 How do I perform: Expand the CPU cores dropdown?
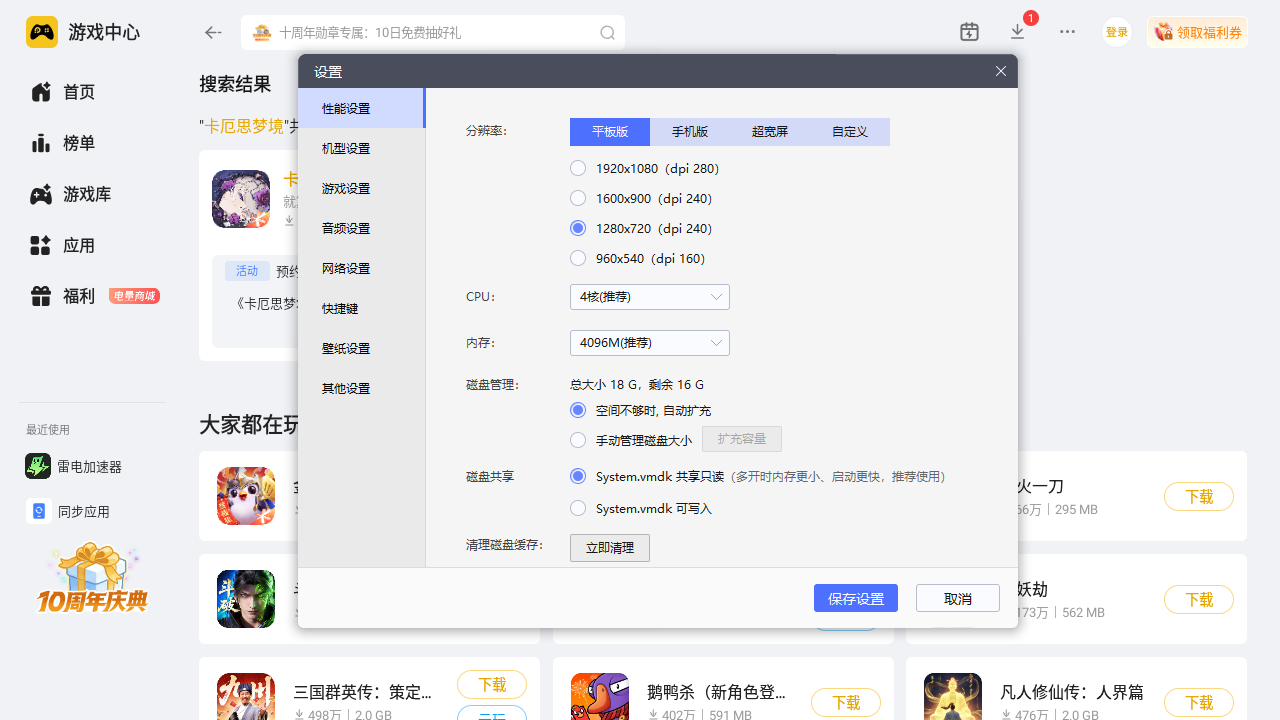pyautogui.click(x=649, y=297)
